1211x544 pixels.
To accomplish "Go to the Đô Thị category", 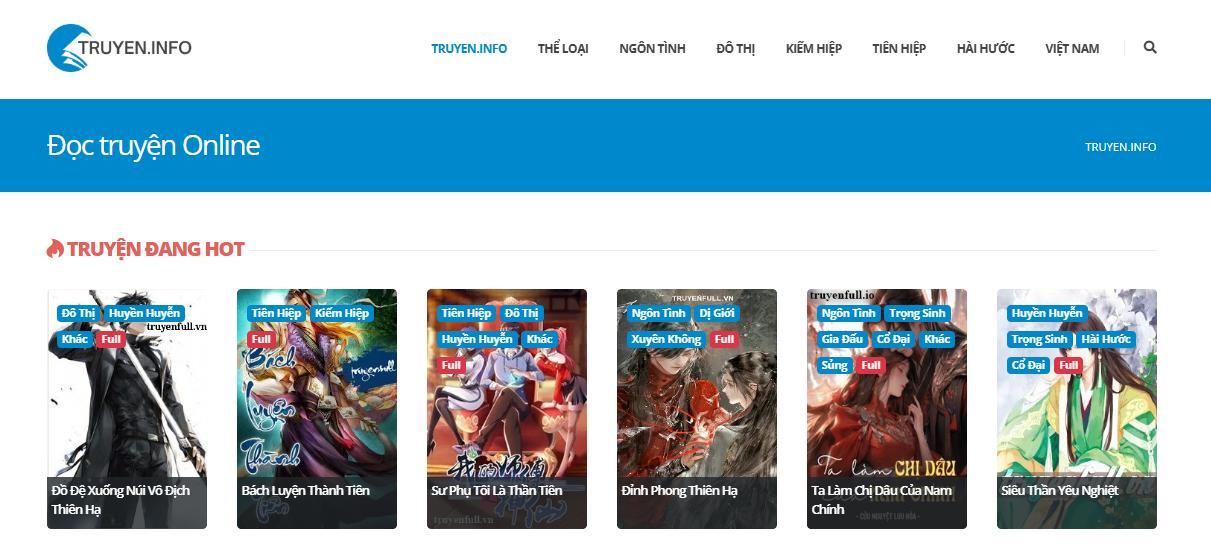I will (735, 48).
